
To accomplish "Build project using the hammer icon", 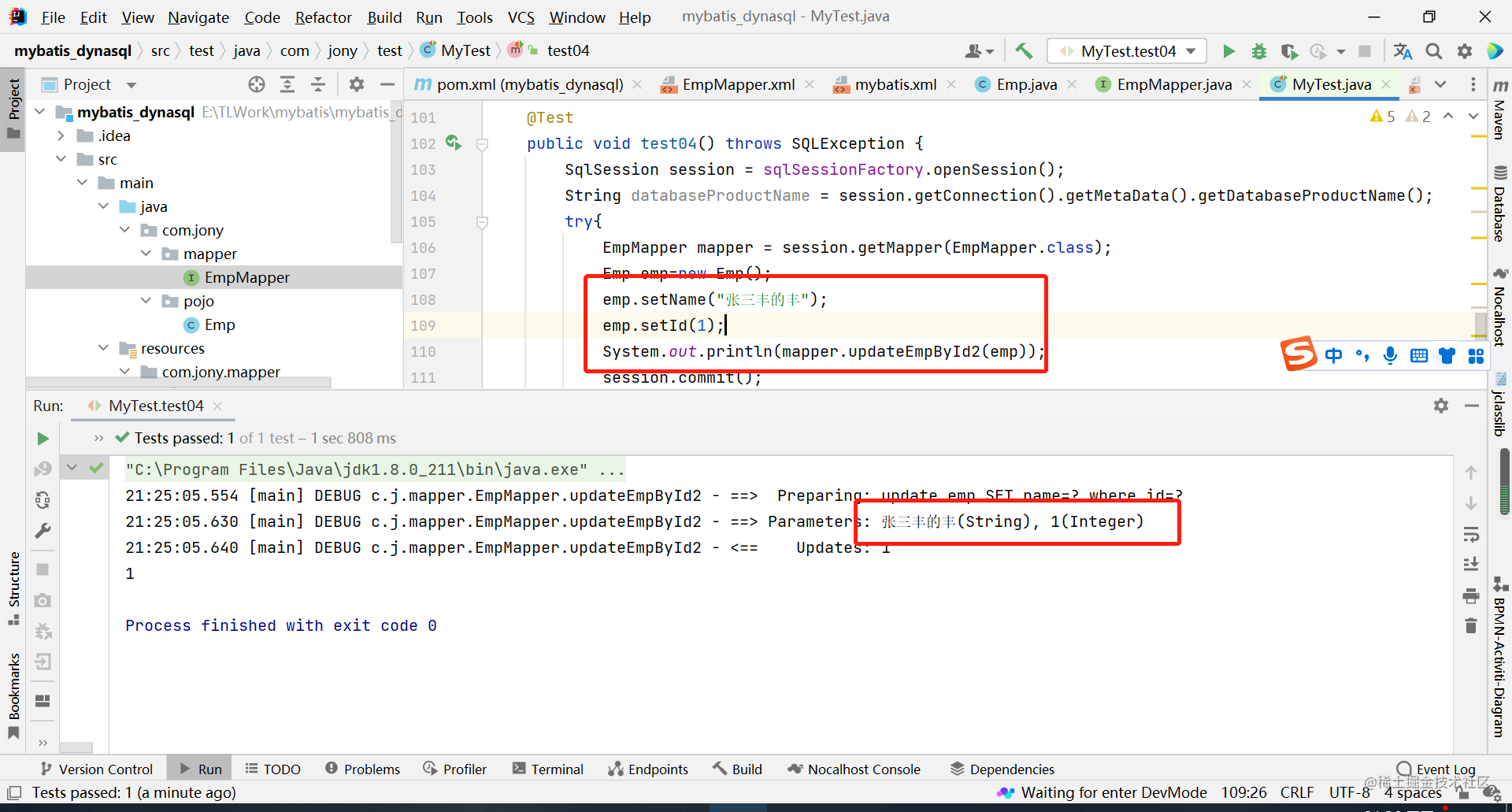I will [1024, 51].
